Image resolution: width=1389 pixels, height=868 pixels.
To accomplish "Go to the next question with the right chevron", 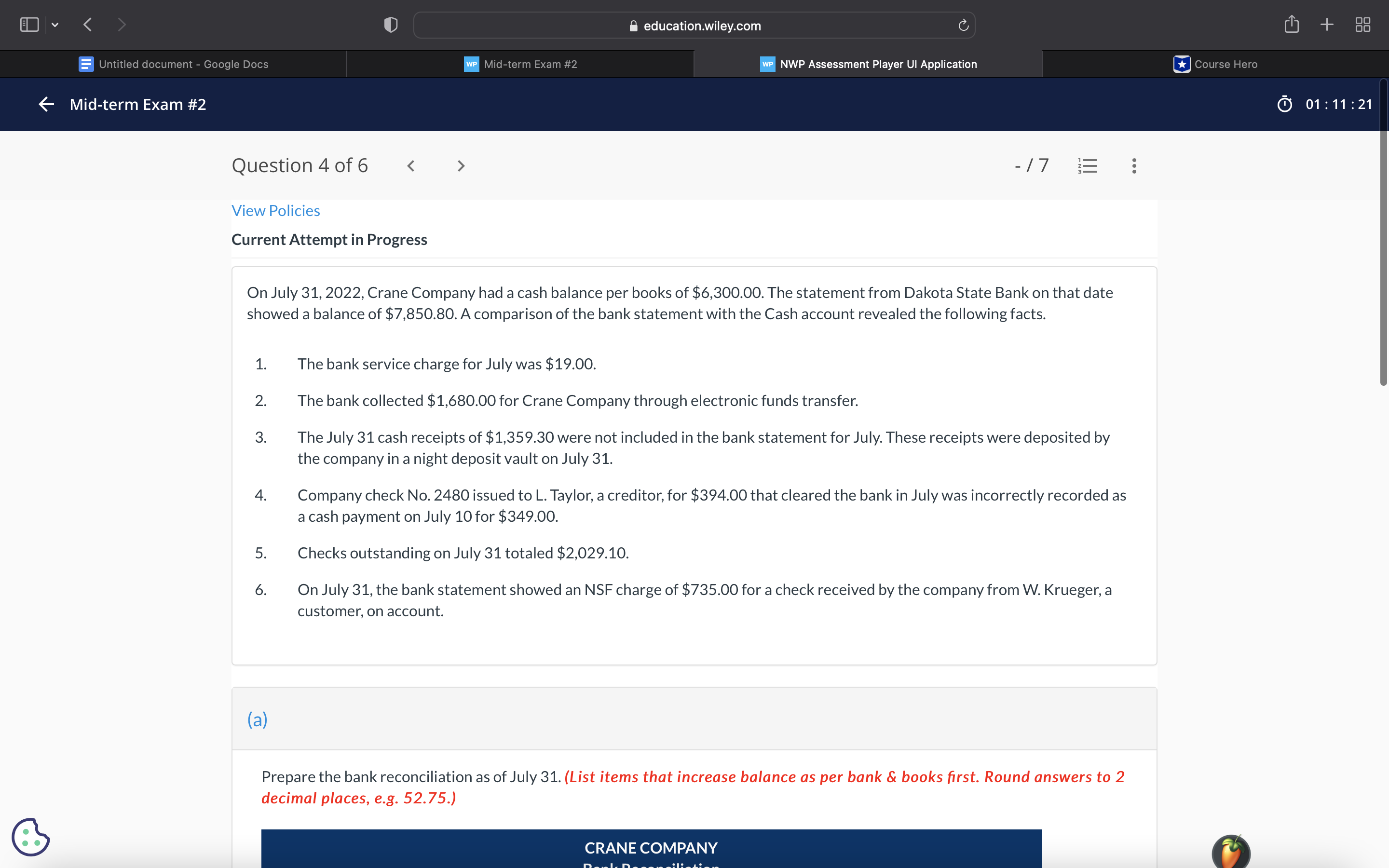I will pyautogui.click(x=461, y=165).
